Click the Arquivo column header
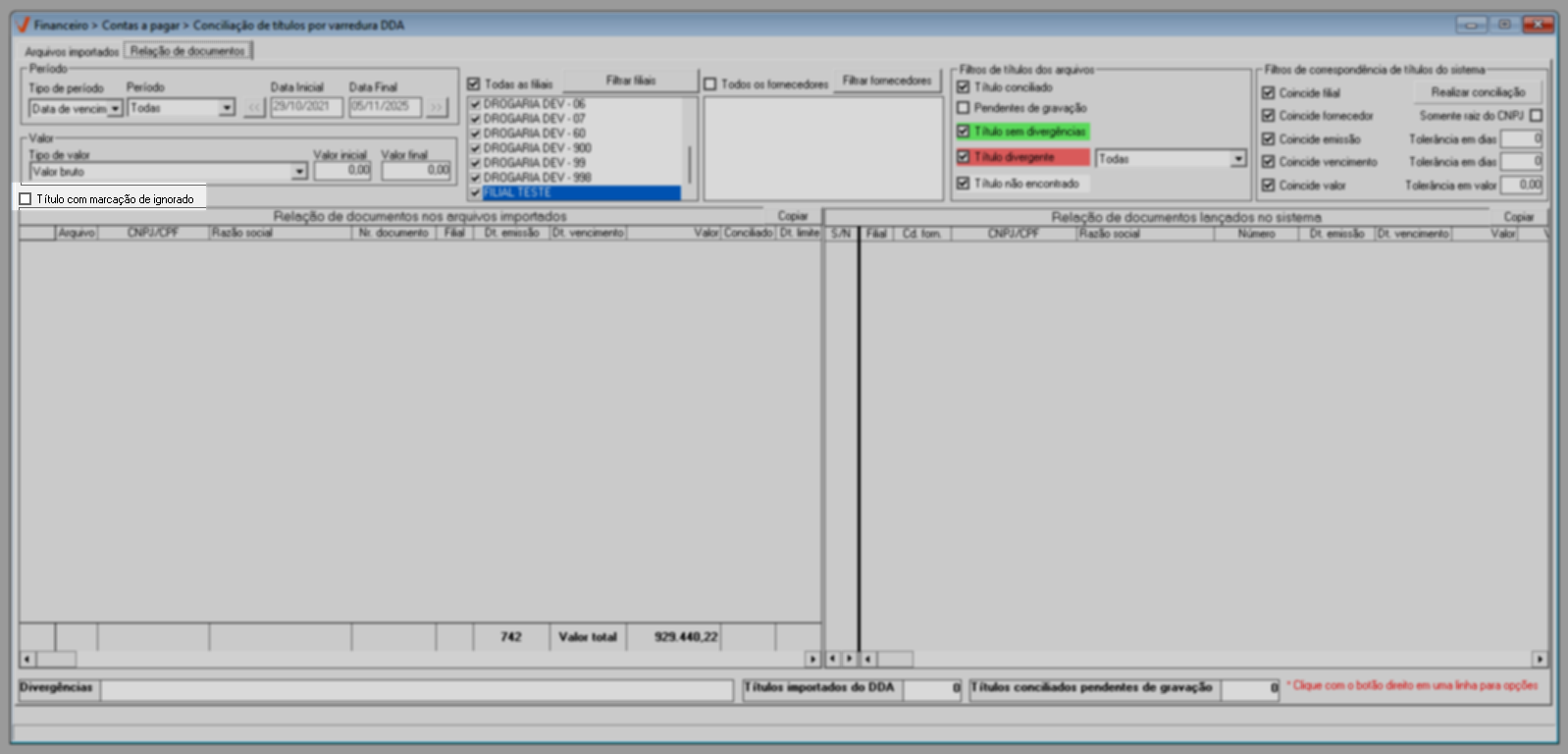This screenshot has height=754, width=1568. [76, 234]
